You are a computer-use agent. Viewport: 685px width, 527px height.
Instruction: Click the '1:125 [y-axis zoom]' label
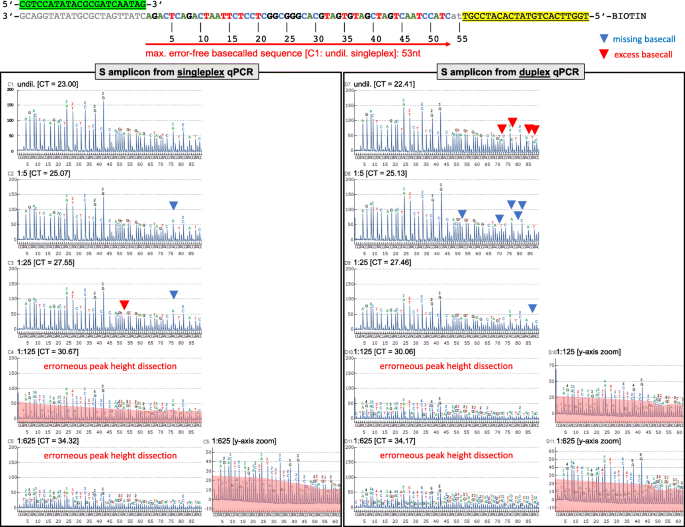[x=589, y=352]
